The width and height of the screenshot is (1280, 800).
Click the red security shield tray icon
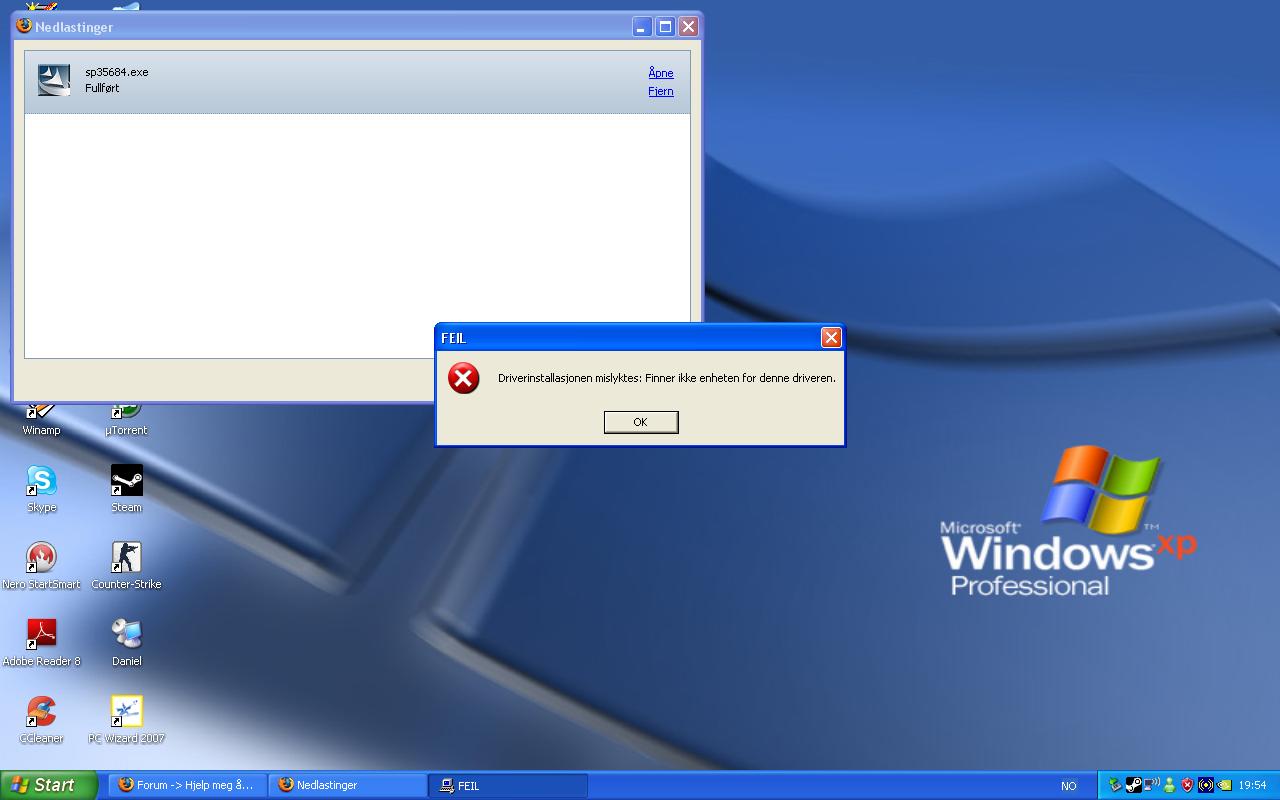click(x=1187, y=785)
